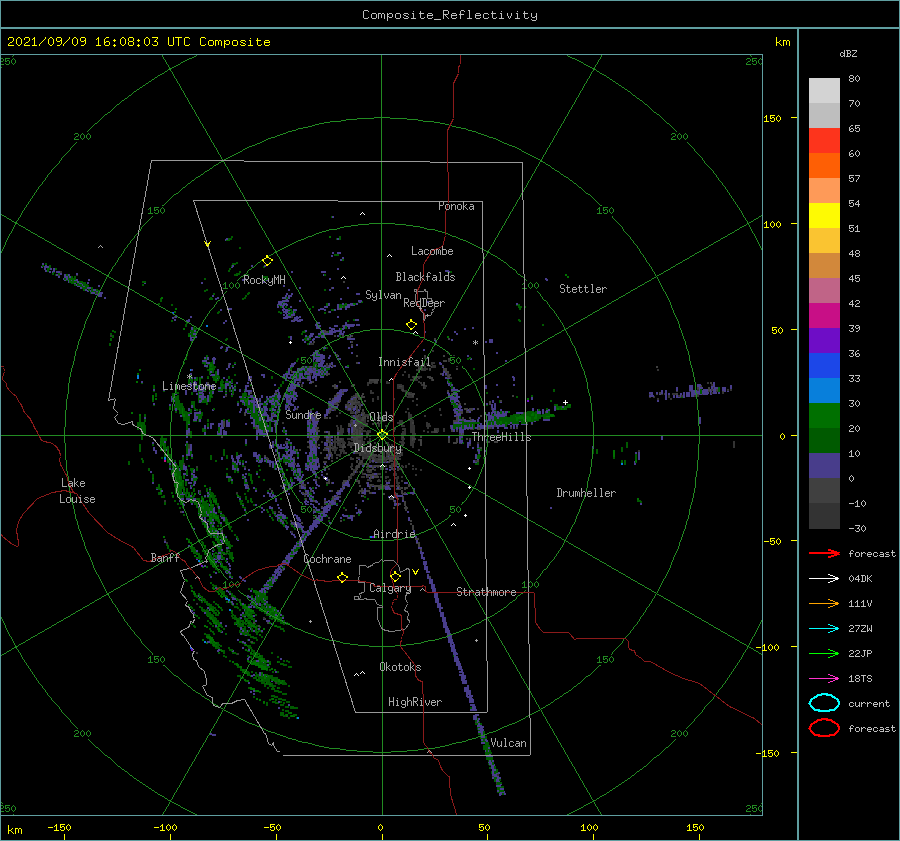Click the 22JP legend label text
Screen dimensions: 900x841
coord(860,653)
